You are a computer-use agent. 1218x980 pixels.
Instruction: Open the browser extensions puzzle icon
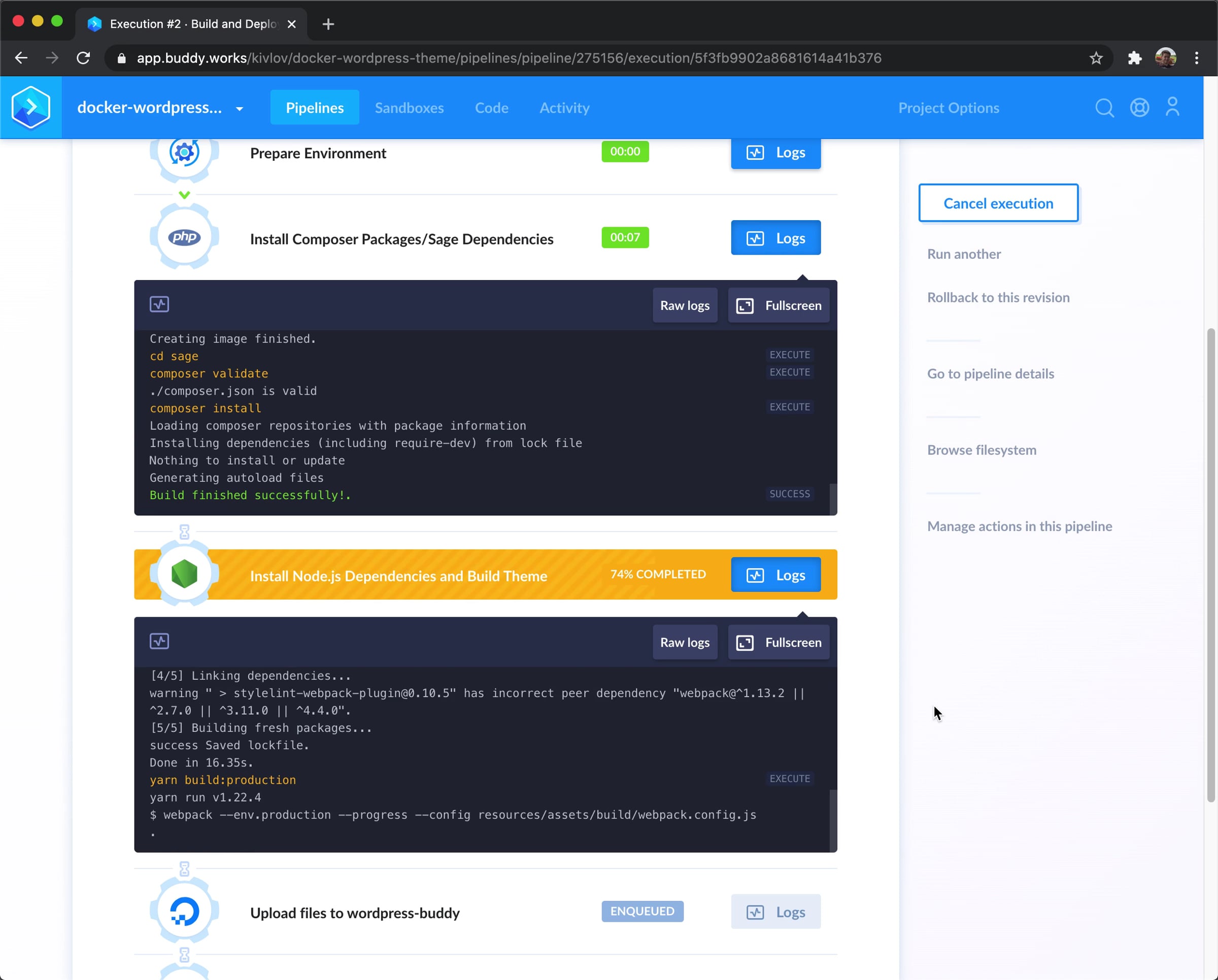(1134, 58)
